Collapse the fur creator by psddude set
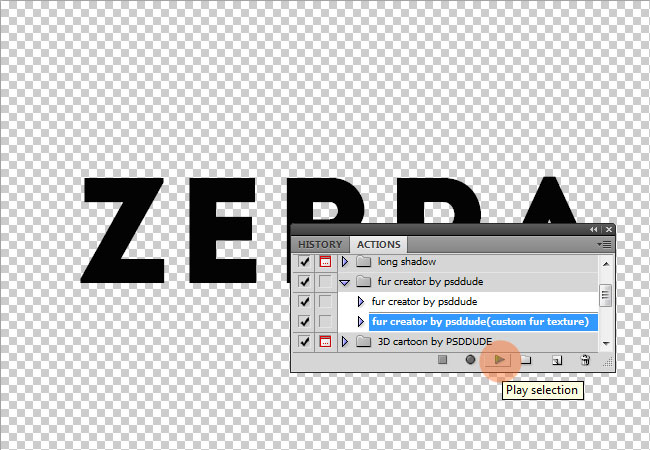This screenshot has height=450, width=650. [344, 283]
